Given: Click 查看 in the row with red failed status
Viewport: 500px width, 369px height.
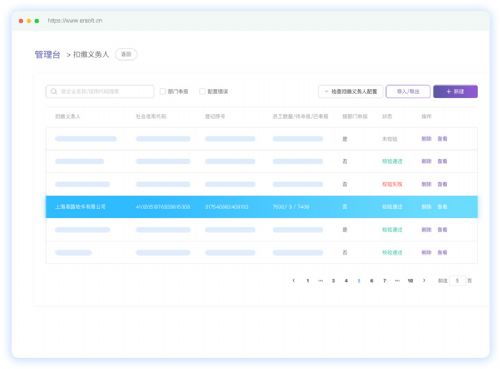Looking at the screenshot, I should click(442, 184).
